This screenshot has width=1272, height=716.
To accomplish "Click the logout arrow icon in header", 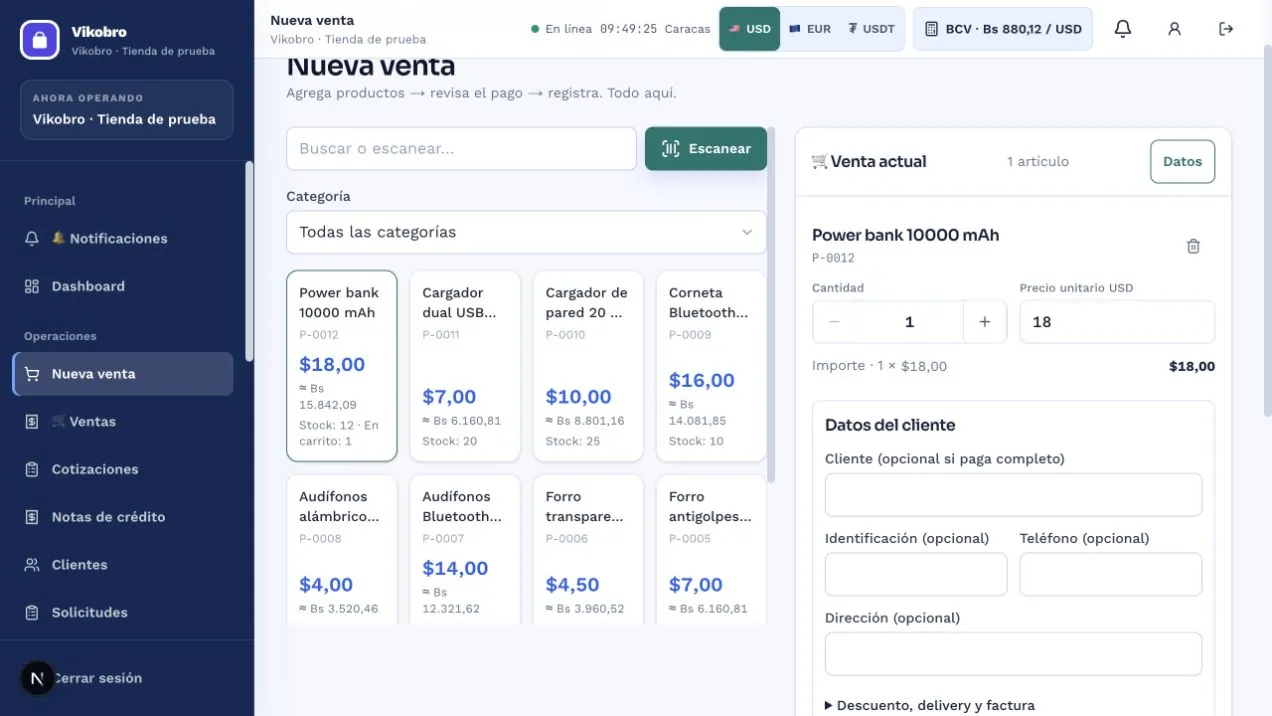I will (1227, 29).
